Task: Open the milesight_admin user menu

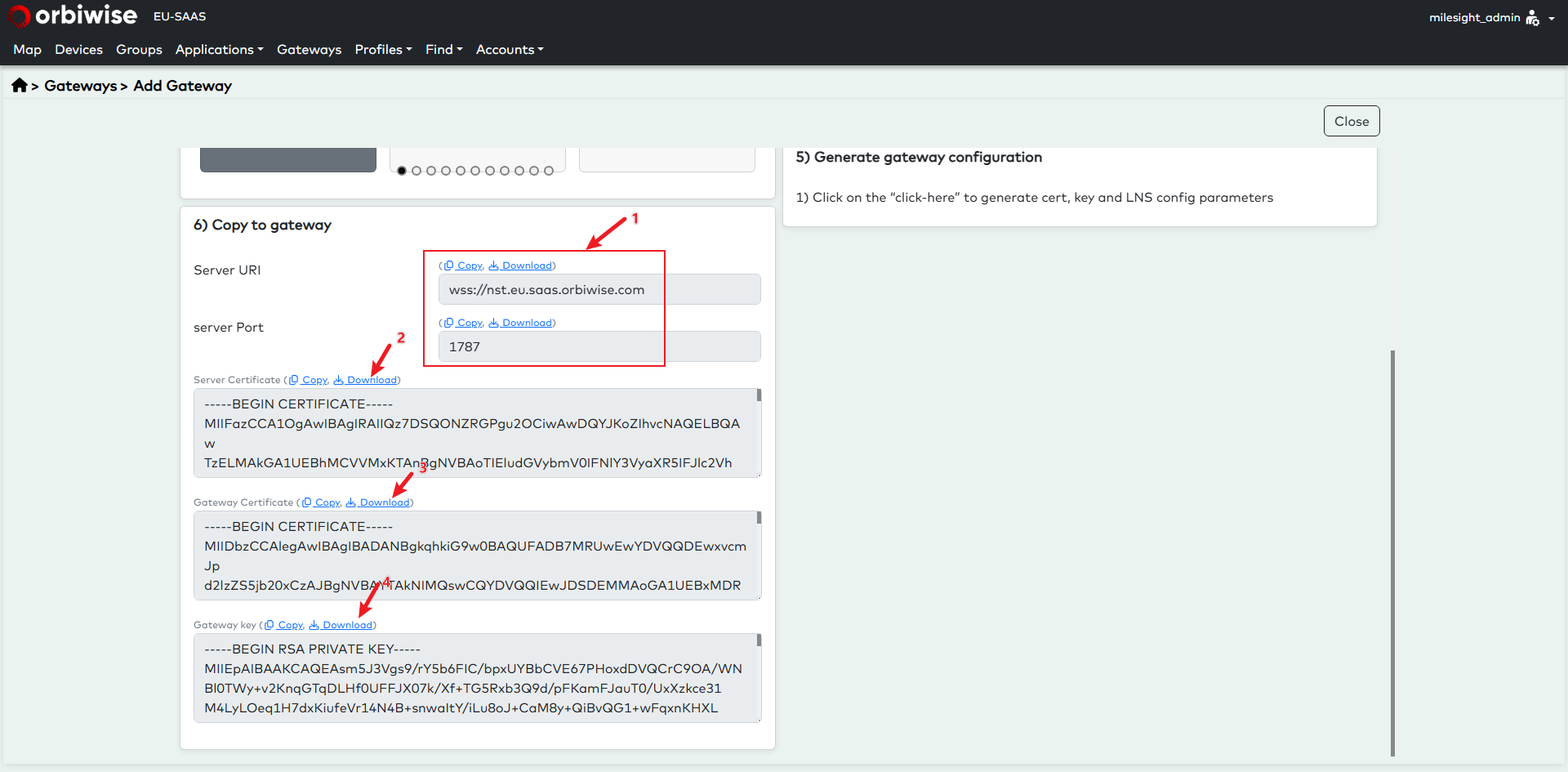Action: 1491,17
